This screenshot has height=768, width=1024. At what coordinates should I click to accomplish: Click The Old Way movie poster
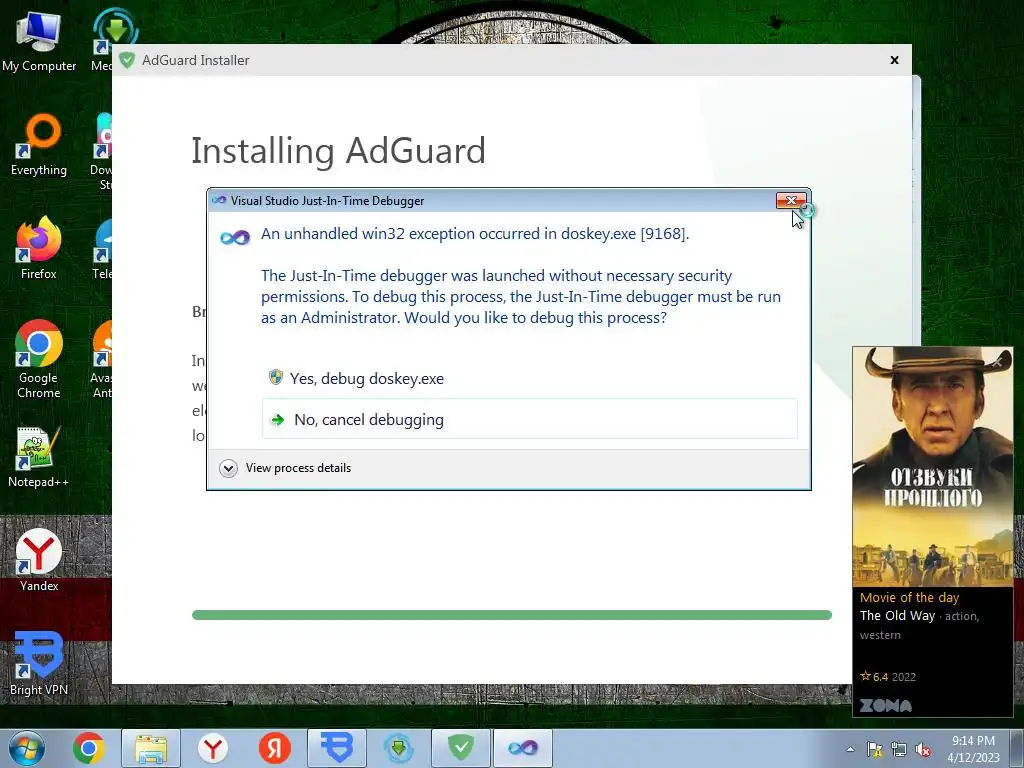pos(933,467)
